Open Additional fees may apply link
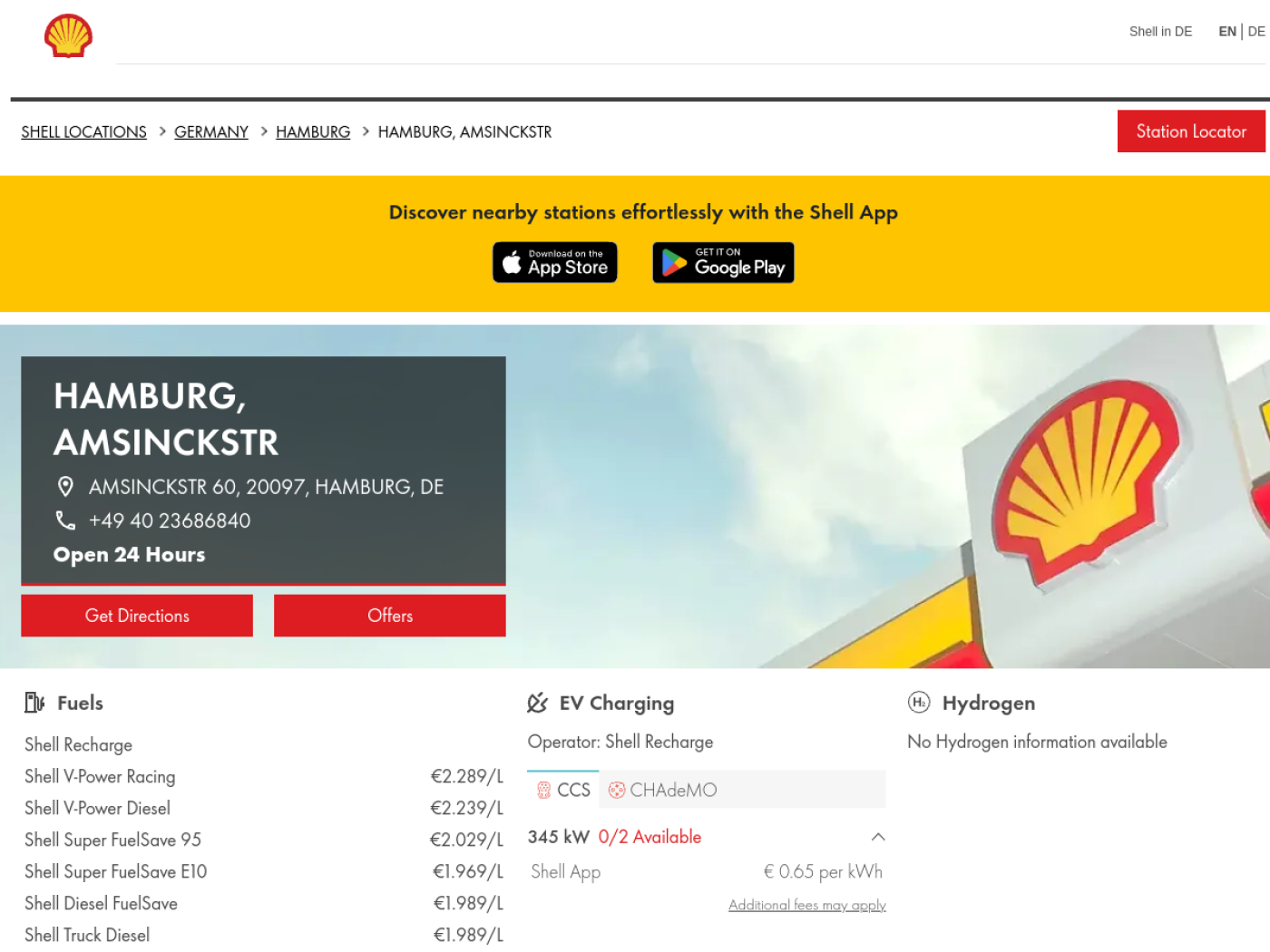The height and width of the screenshot is (952, 1270). point(807,905)
